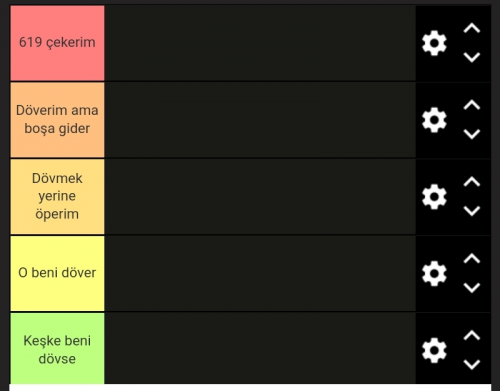Open settings gear for 'Döverim ama boşa gider' row
The image size is (500, 391).
(434, 120)
